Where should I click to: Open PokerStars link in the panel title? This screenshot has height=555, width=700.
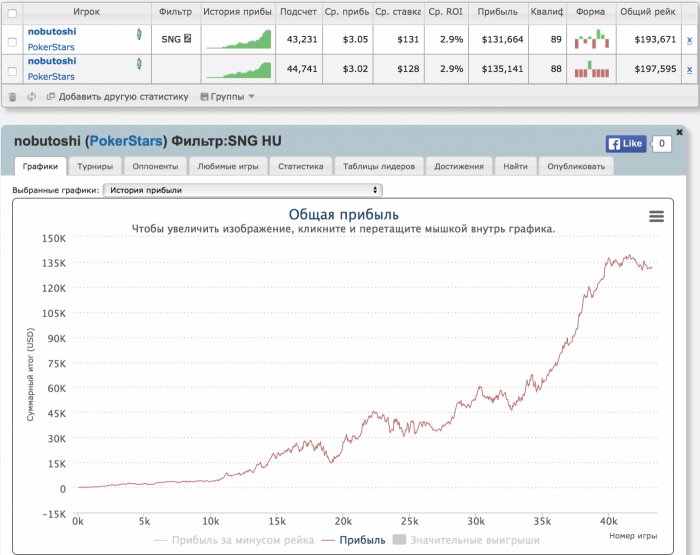[126, 141]
